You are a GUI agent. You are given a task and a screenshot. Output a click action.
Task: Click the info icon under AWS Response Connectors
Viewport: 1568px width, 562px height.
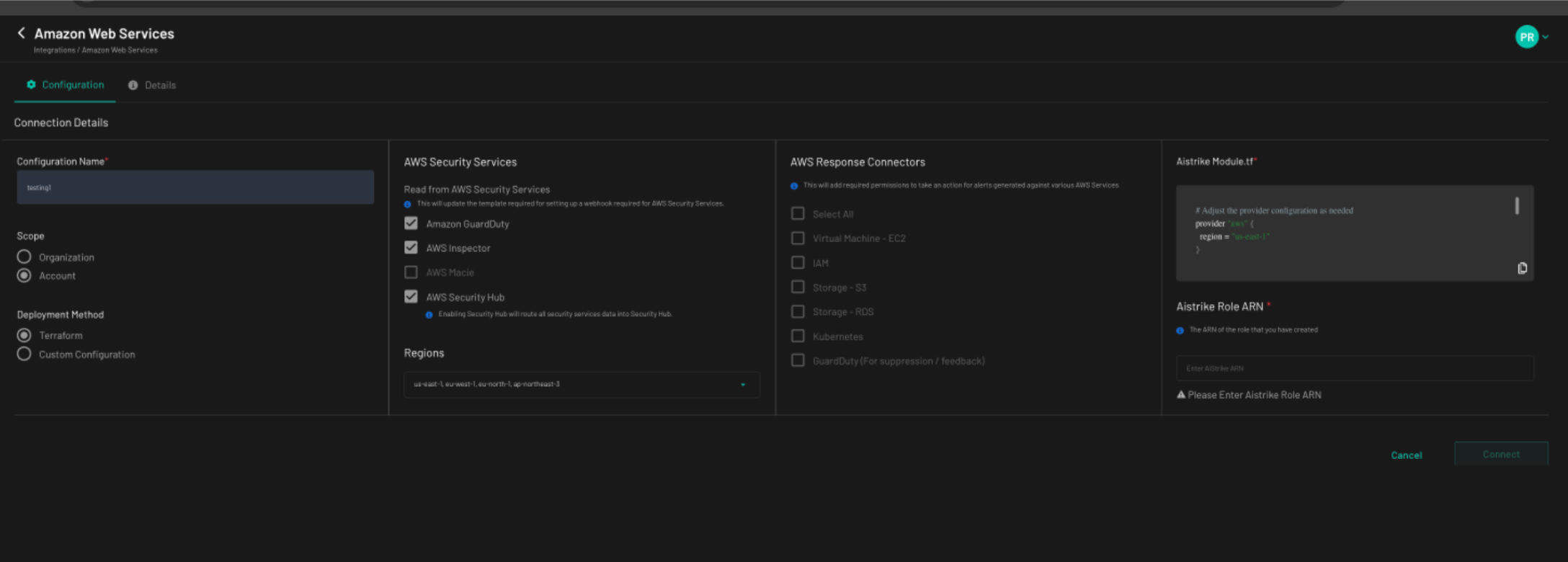coord(794,186)
